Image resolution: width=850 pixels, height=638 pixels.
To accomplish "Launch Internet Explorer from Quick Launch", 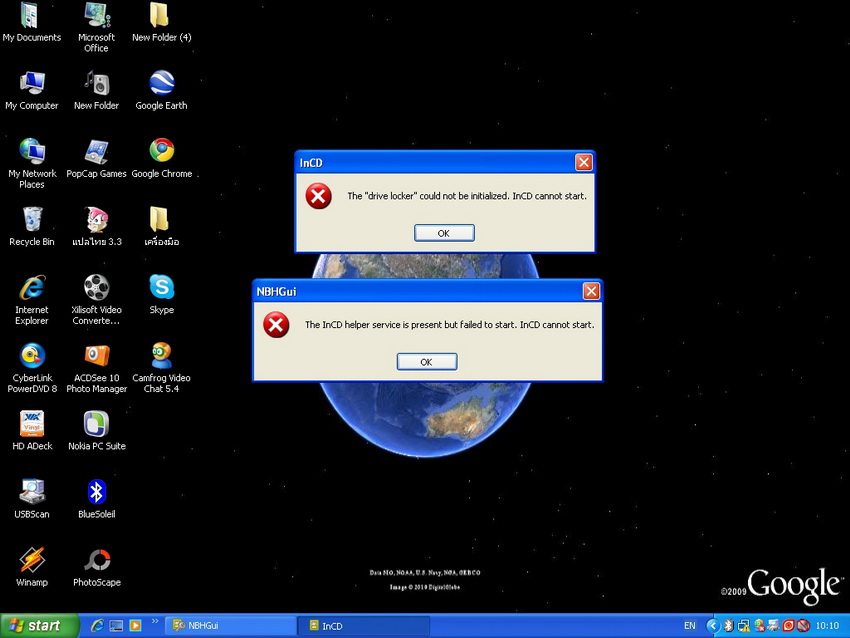I will click(x=97, y=626).
